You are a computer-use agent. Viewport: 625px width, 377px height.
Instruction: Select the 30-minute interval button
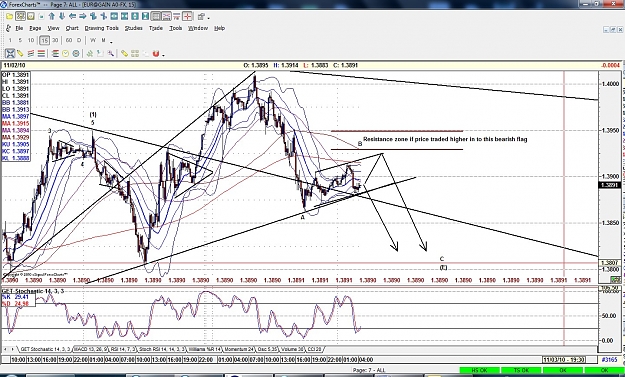tap(55, 40)
